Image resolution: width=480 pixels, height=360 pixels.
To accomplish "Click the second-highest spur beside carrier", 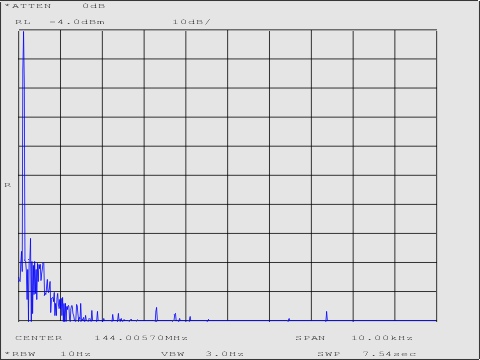I will [30, 239].
